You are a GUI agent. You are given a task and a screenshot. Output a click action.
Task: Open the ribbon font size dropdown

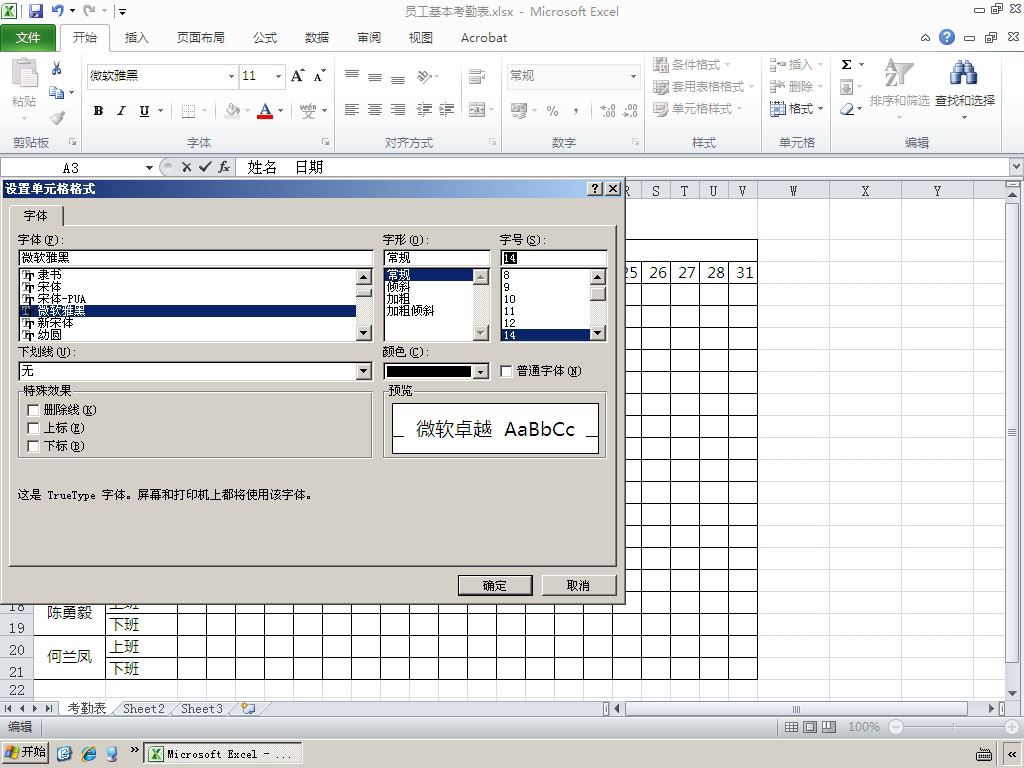click(278, 76)
